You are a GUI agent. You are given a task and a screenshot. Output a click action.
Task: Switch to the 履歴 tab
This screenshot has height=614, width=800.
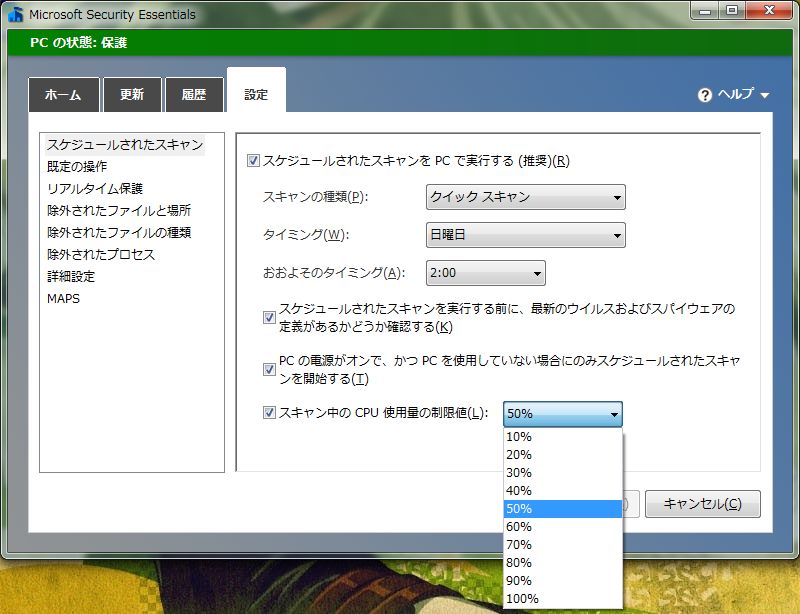point(194,94)
